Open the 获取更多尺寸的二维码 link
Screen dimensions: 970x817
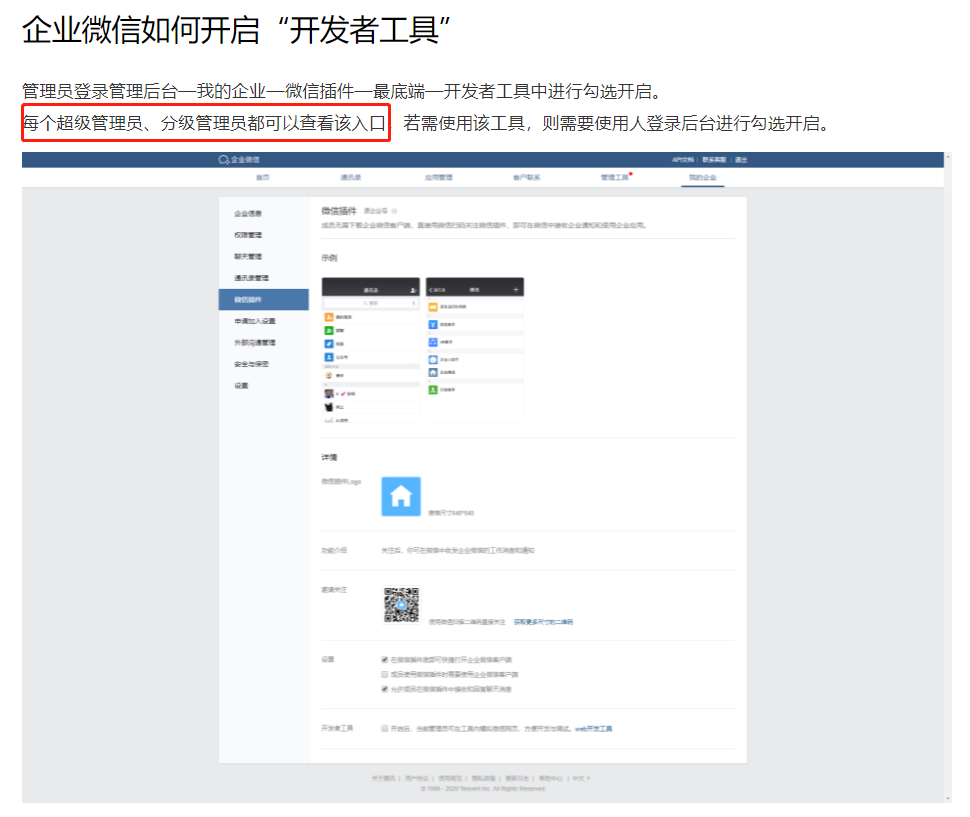click(x=543, y=622)
